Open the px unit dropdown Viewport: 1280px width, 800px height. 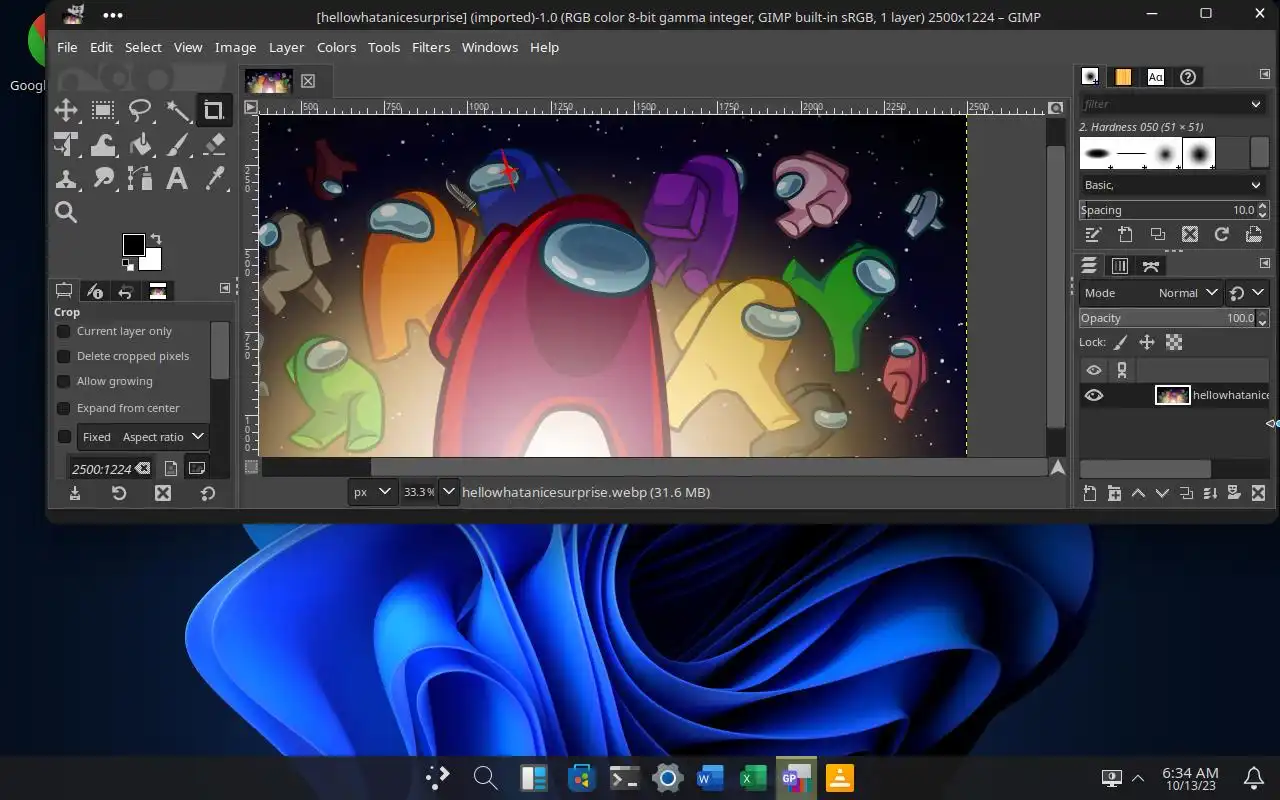372,492
